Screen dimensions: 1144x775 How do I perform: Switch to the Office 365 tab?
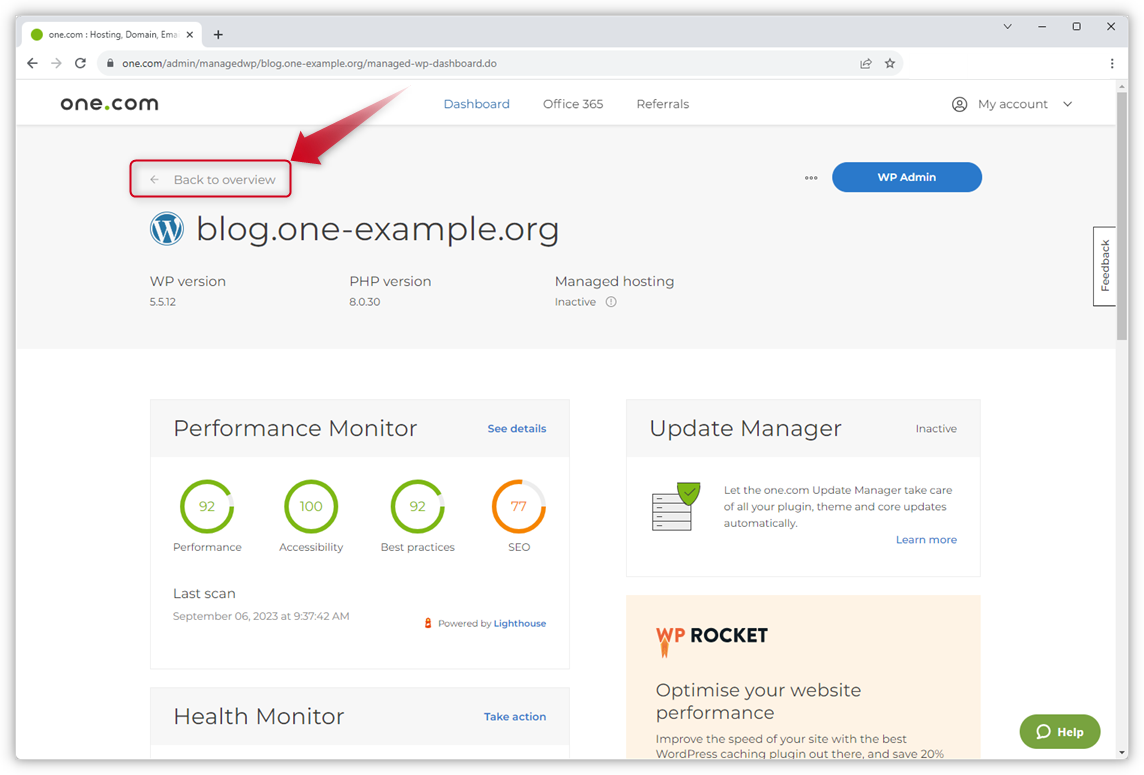click(x=572, y=103)
